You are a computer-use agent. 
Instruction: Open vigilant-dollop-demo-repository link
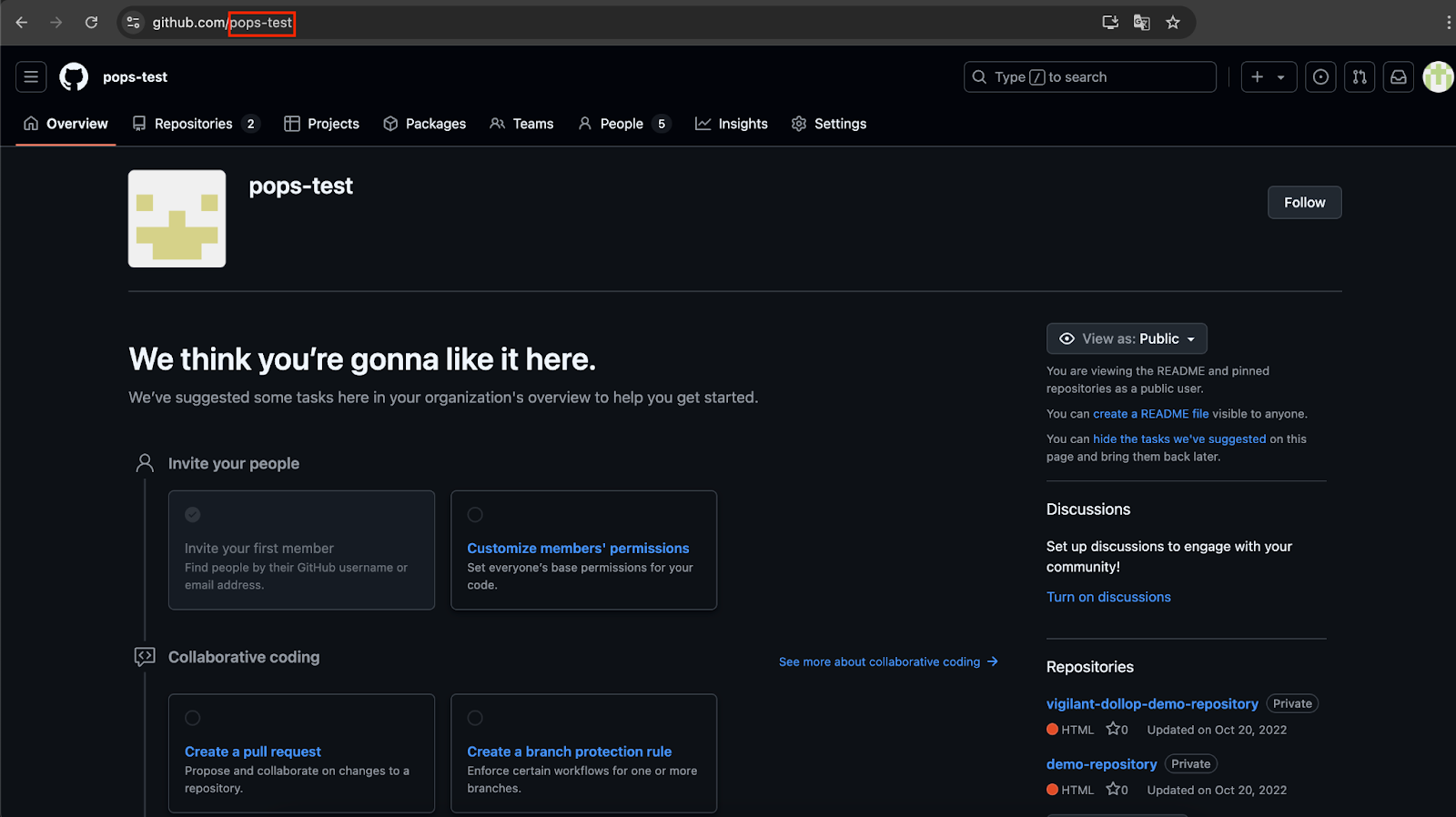[1152, 704]
